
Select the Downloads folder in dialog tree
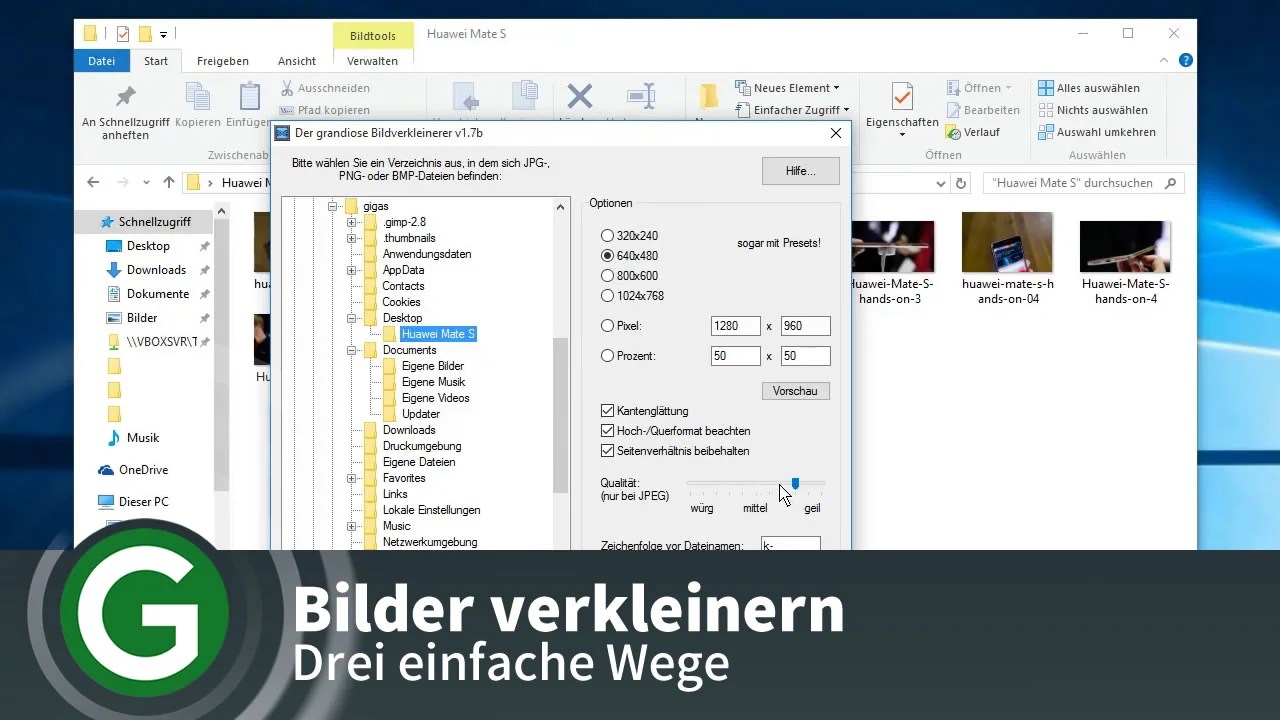pyautogui.click(x=409, y=430)
